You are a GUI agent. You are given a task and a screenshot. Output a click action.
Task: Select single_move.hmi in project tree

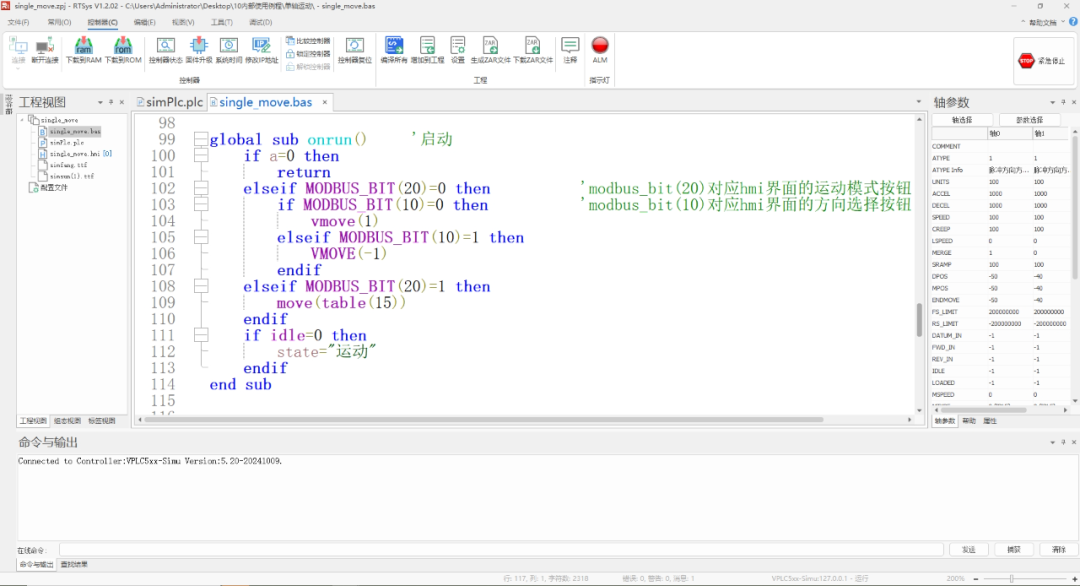tap(75, 154)
